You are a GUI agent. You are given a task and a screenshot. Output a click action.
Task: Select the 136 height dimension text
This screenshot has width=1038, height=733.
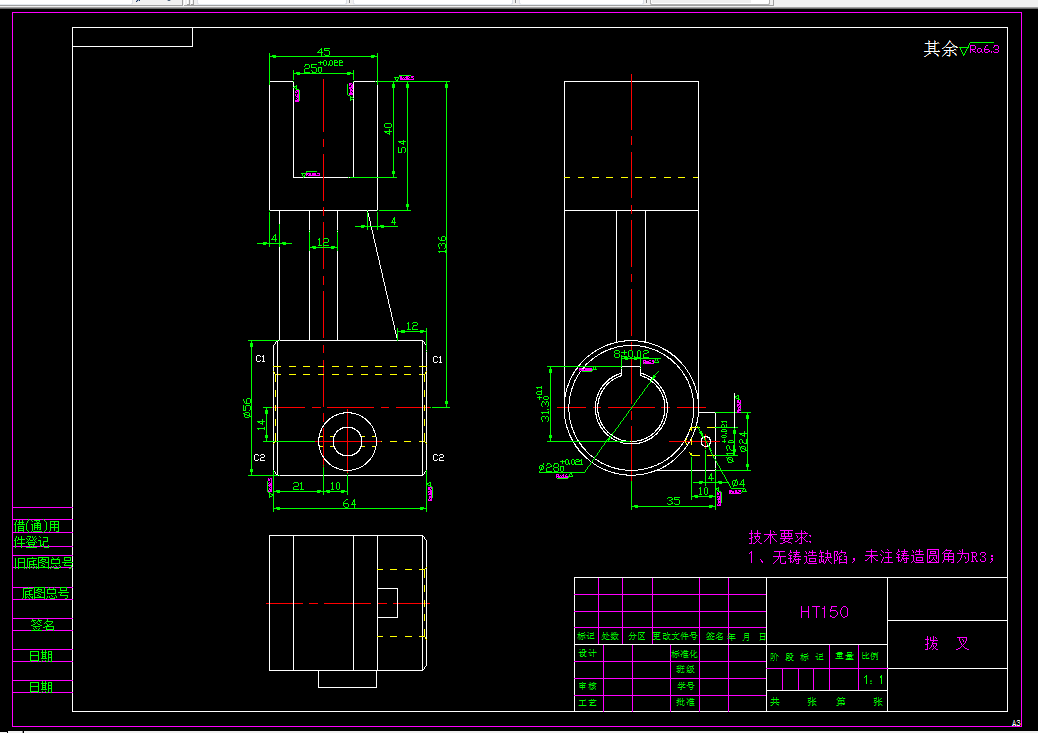(442, 244)
